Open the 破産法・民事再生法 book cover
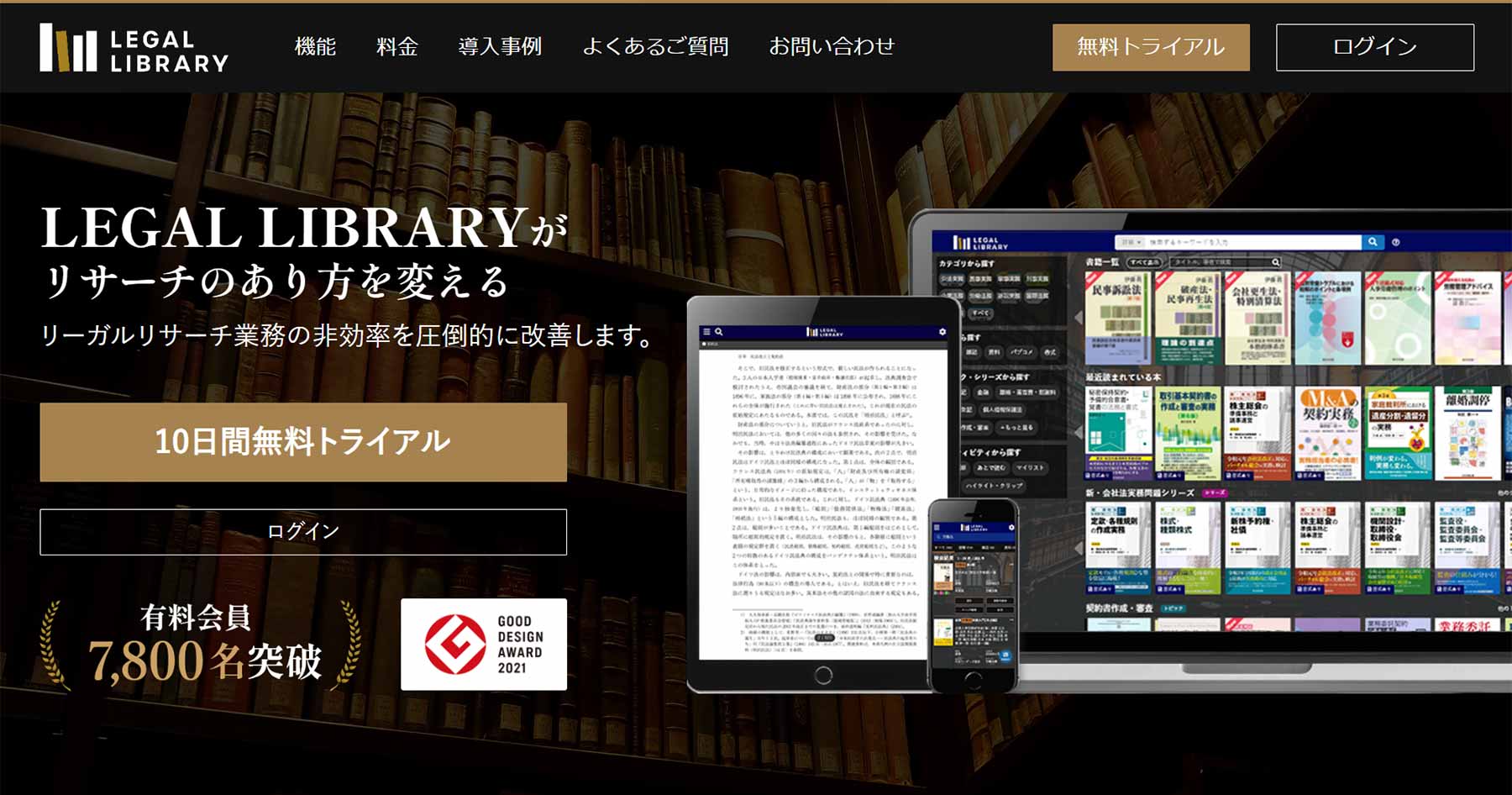 (1189, 319)
